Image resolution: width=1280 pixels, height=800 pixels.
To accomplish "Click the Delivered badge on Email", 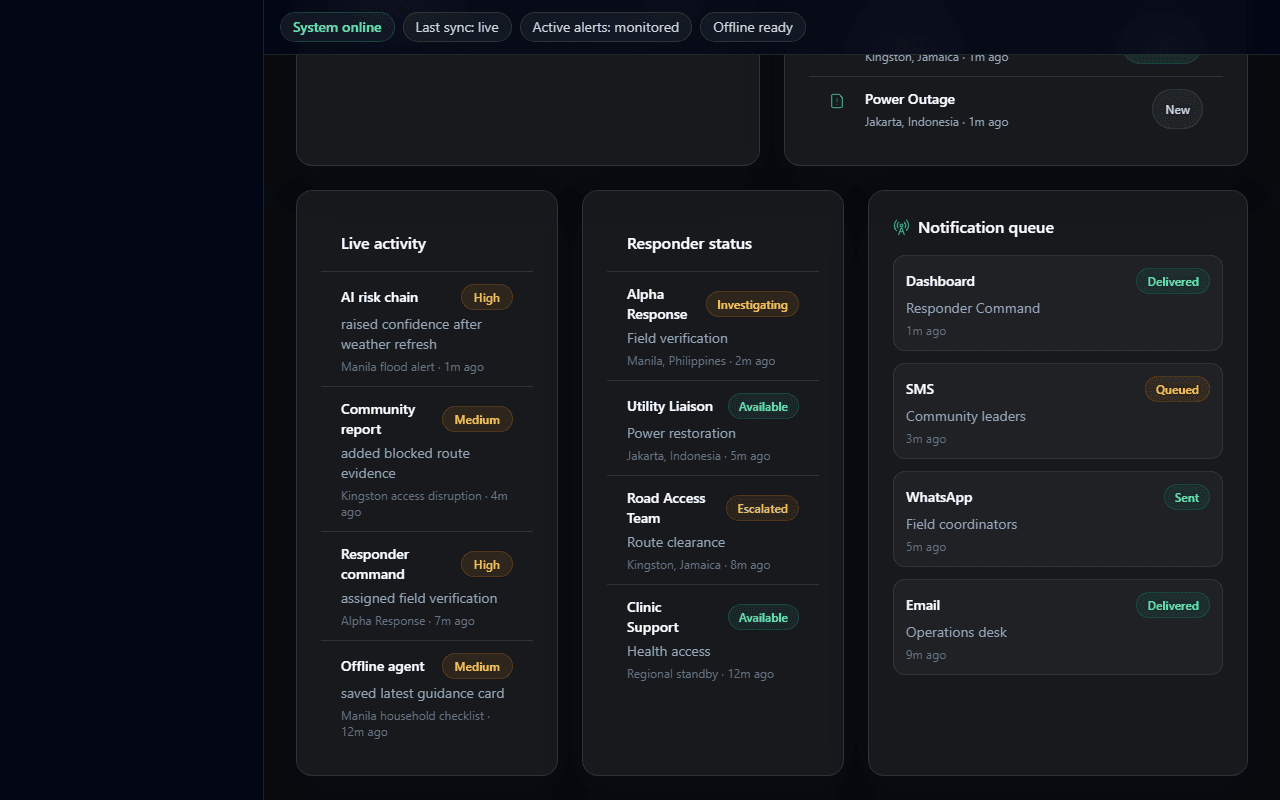I will click(x=1172, y=605).
